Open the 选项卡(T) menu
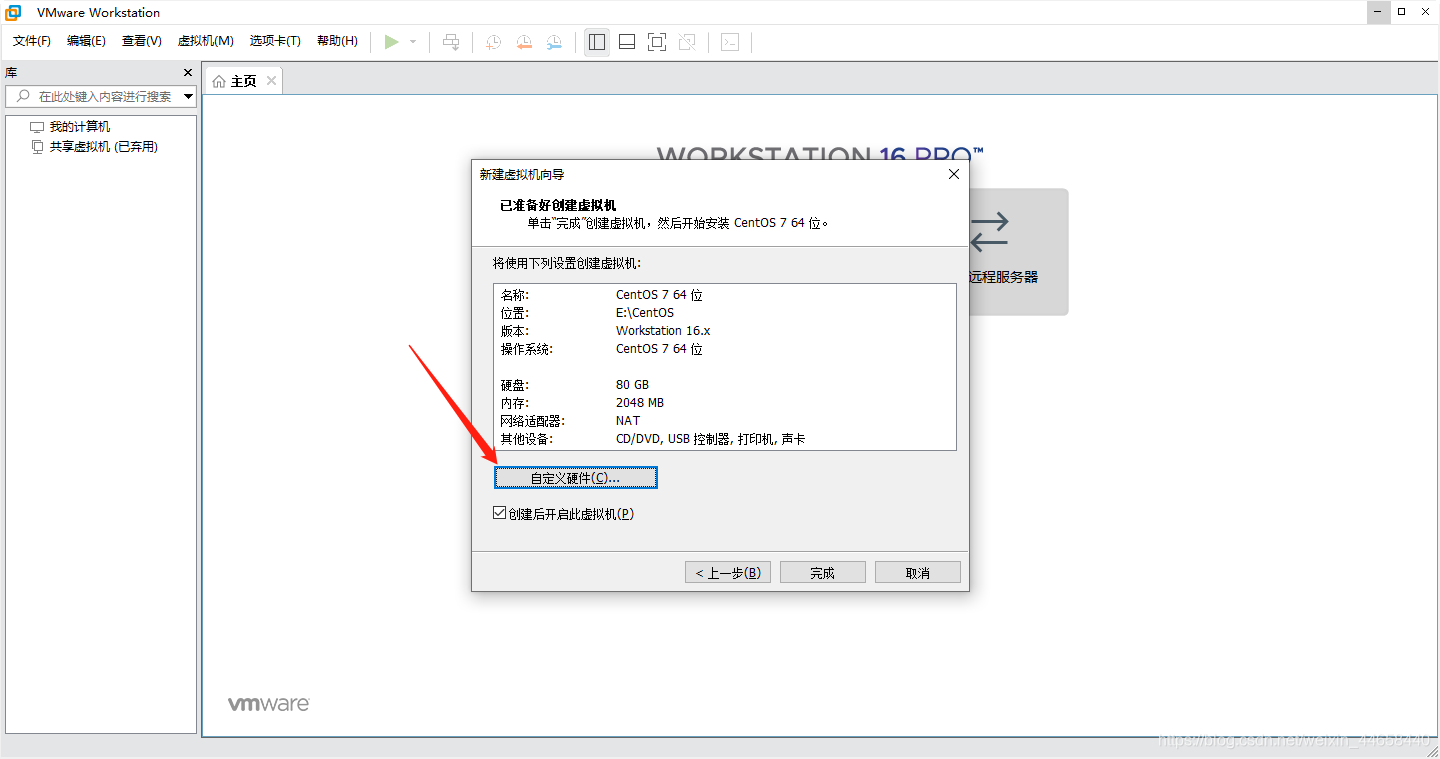The height and width of the screenshot is (759, 1440). click(275, 41)
